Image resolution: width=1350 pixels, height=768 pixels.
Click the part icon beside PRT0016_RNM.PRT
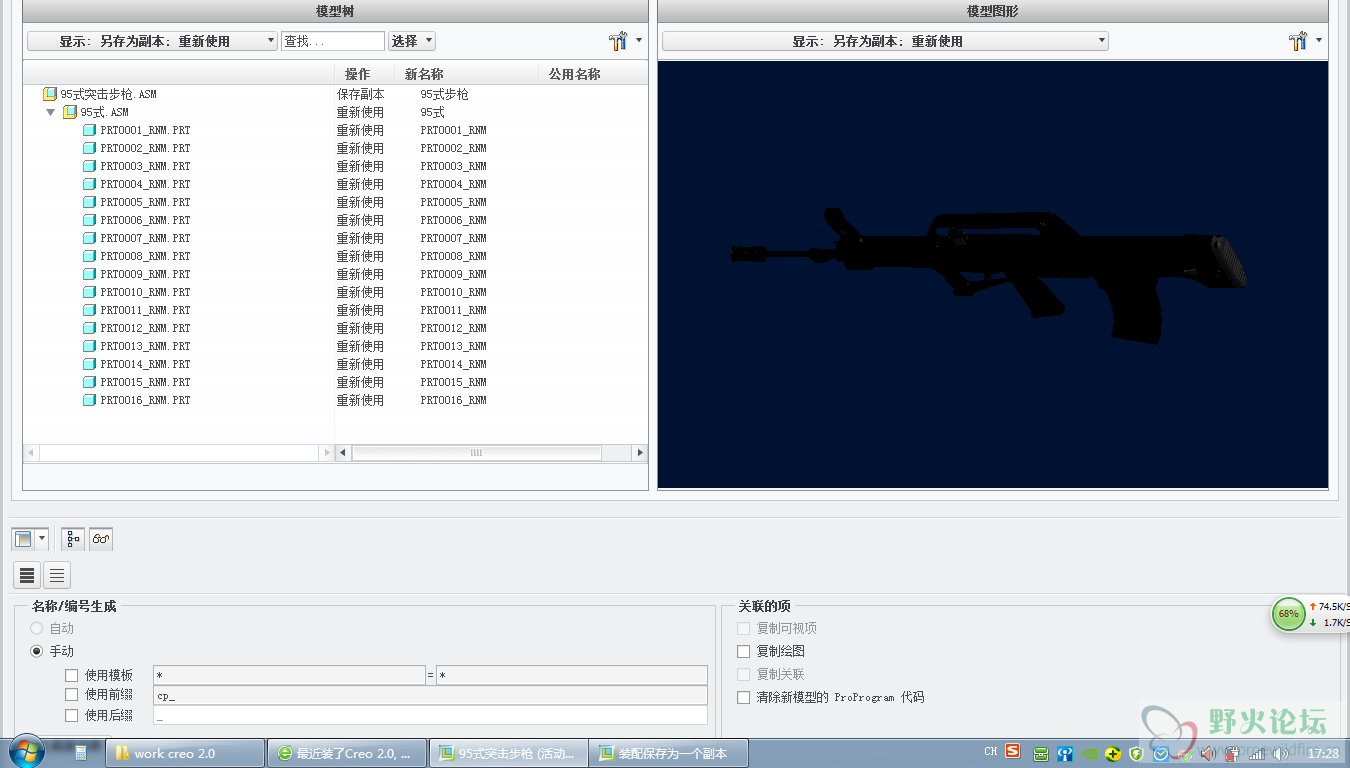point(89,400)
